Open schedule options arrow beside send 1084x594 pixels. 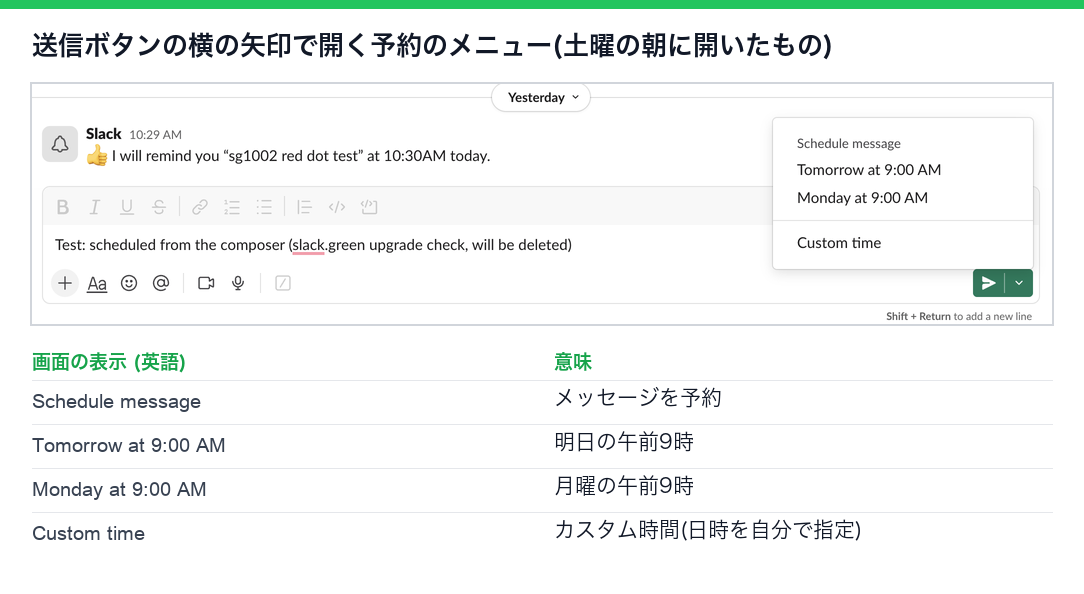click(x=1019, y=283)
